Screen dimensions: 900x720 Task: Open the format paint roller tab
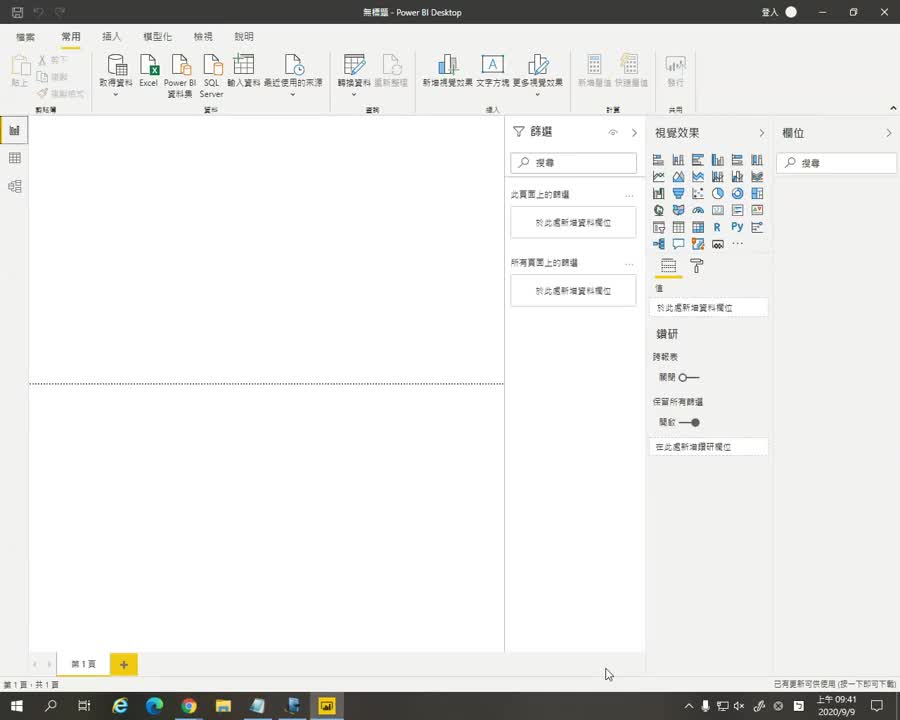pyautogui.click(x=697, y=266)
